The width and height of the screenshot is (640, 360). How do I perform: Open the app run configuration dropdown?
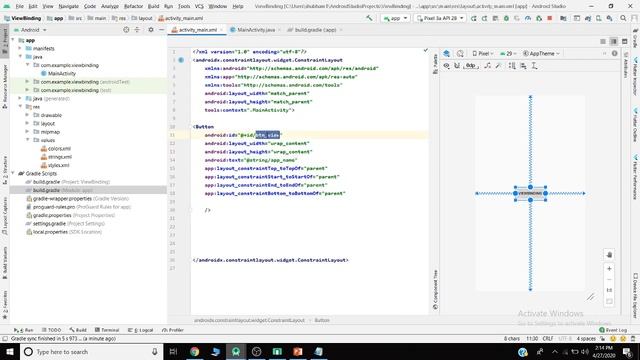pyautogui.click(x=395, y=18)
